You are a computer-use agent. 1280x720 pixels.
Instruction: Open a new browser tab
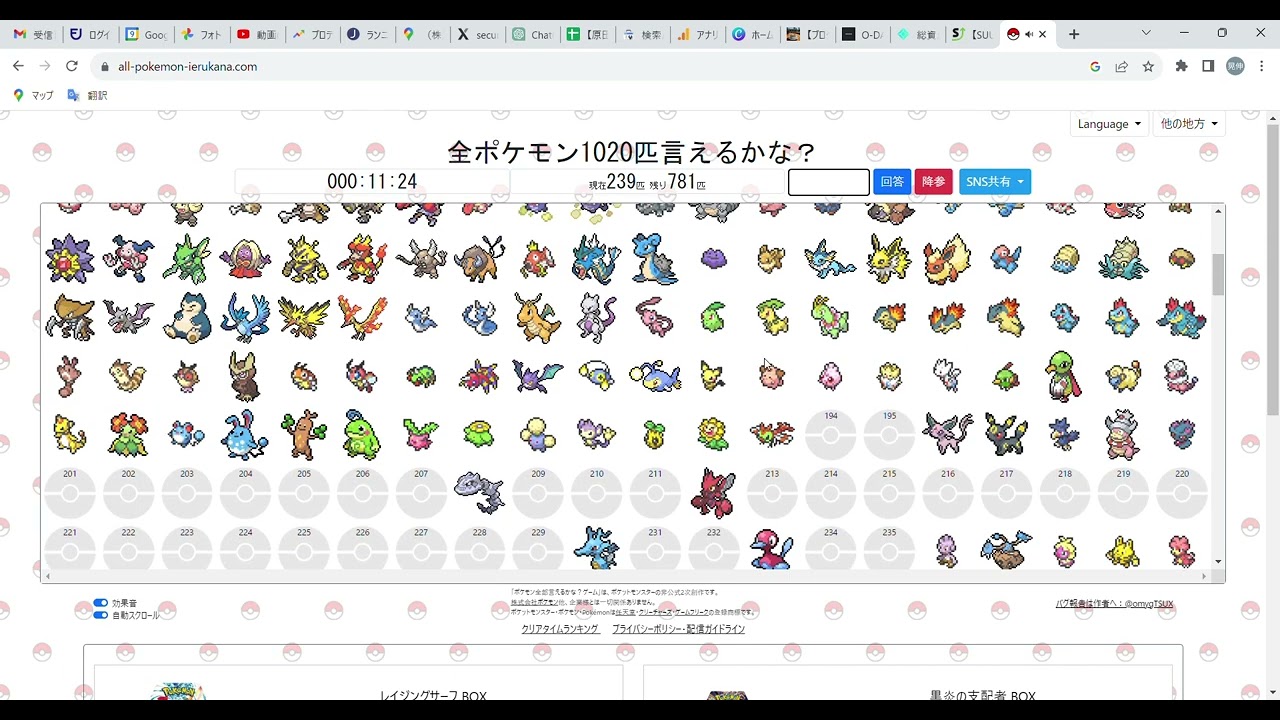pos(1074,34)
